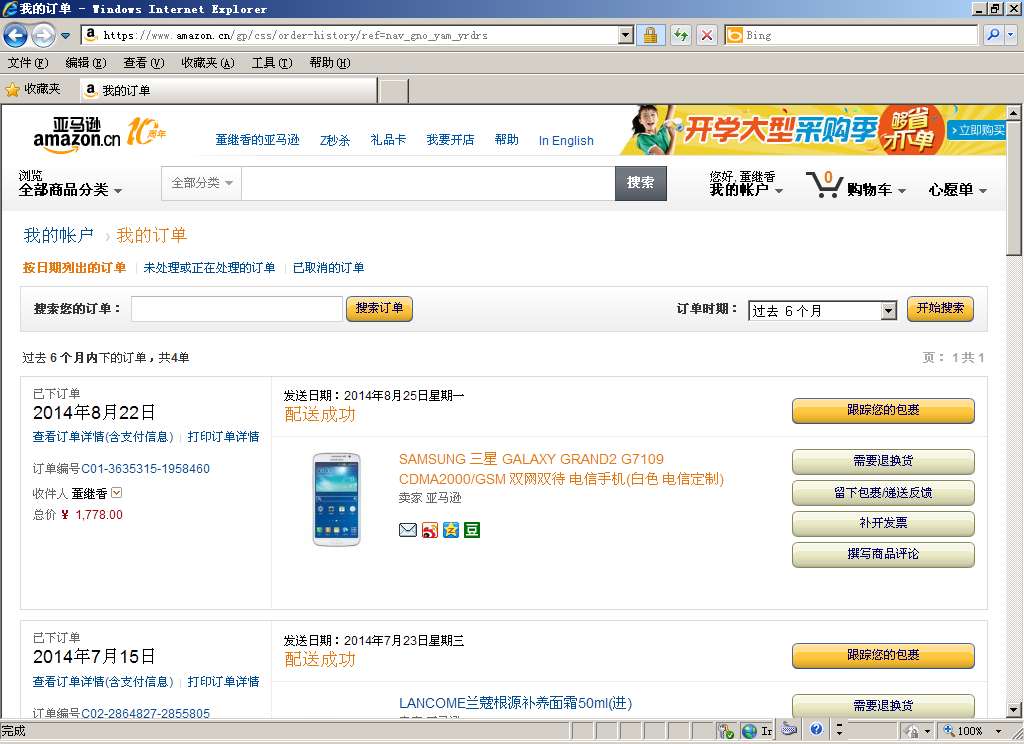Click the 补开发票 button
1024x744 pixels.
(883, 523)
